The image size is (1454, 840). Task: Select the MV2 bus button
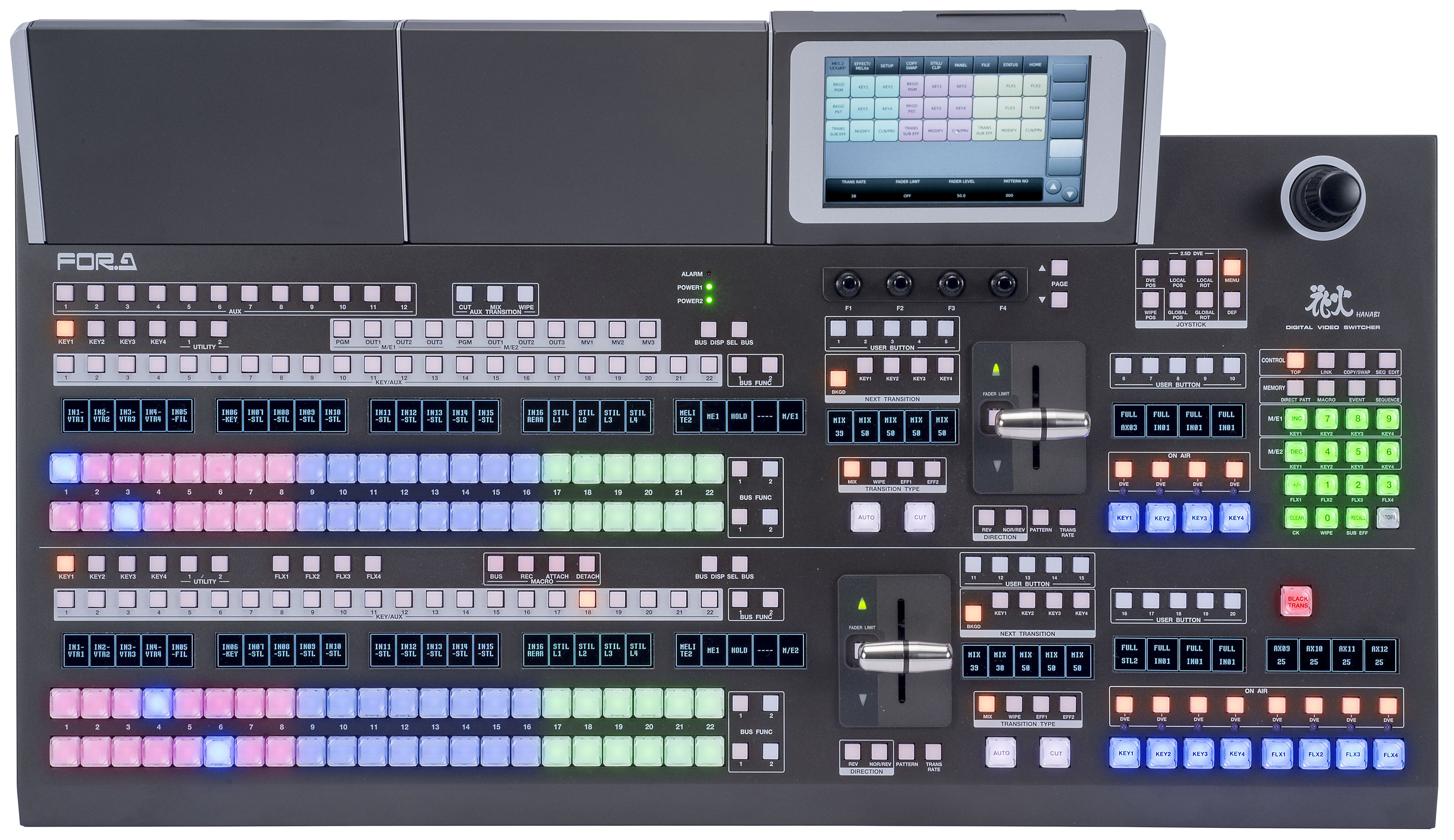pos(617,329)
